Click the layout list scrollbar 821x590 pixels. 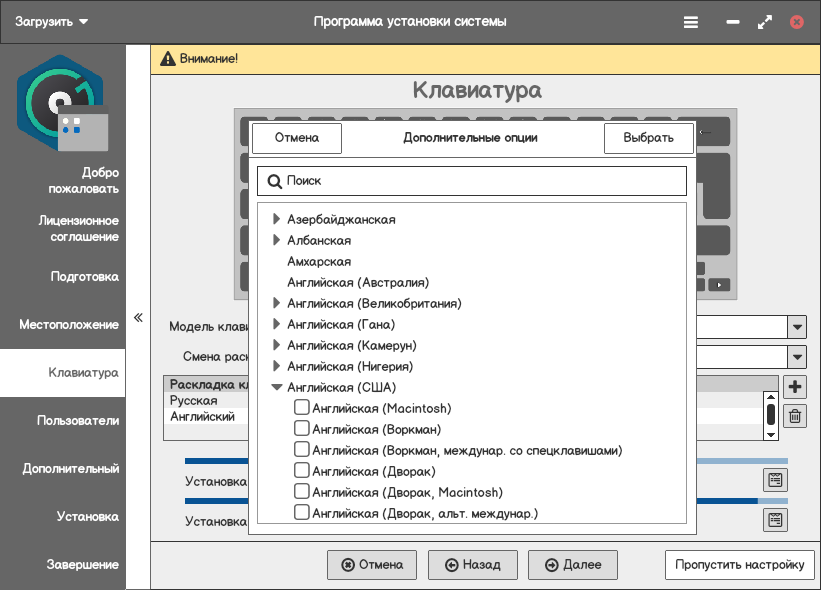771,413
